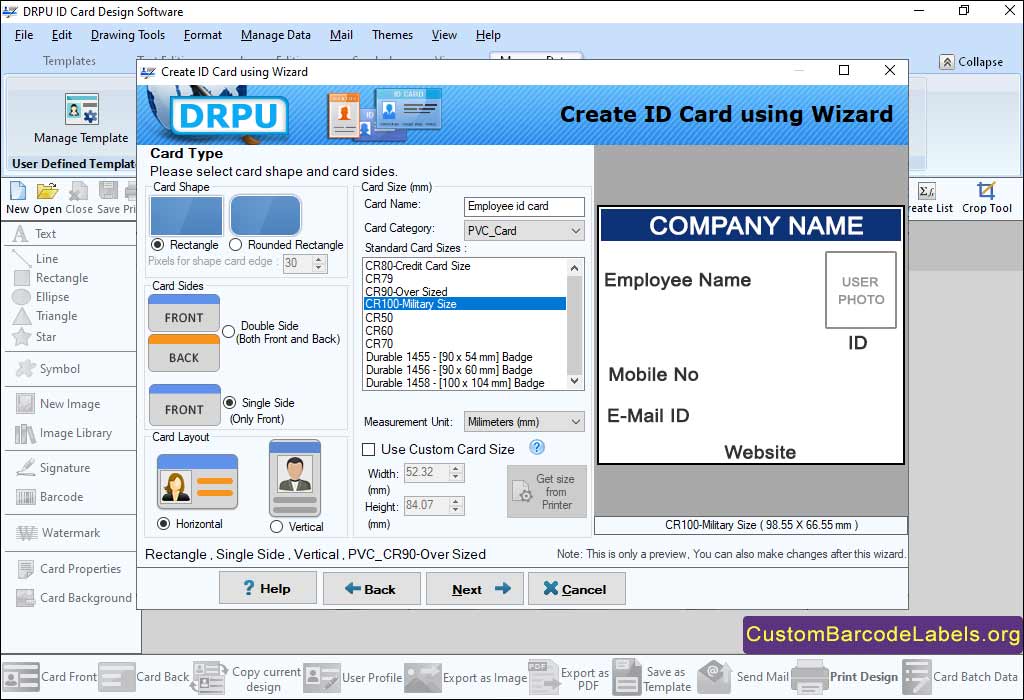Select the Rectangle drawing tool

(x=51, y=278)
